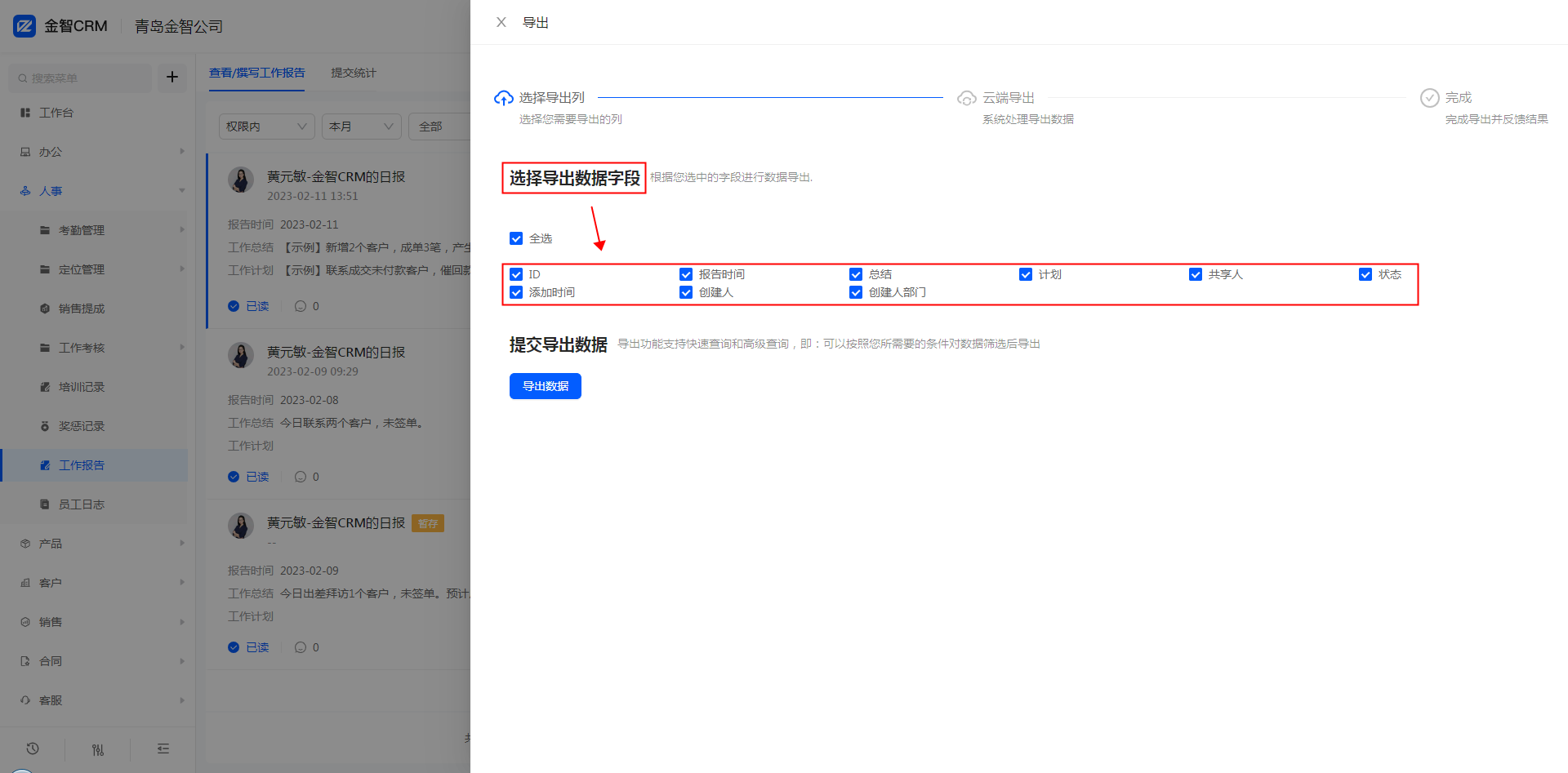This screenshot has width=1568, height=773.
Task: Click the 销售提成 icon
Action: pos(45,309)
